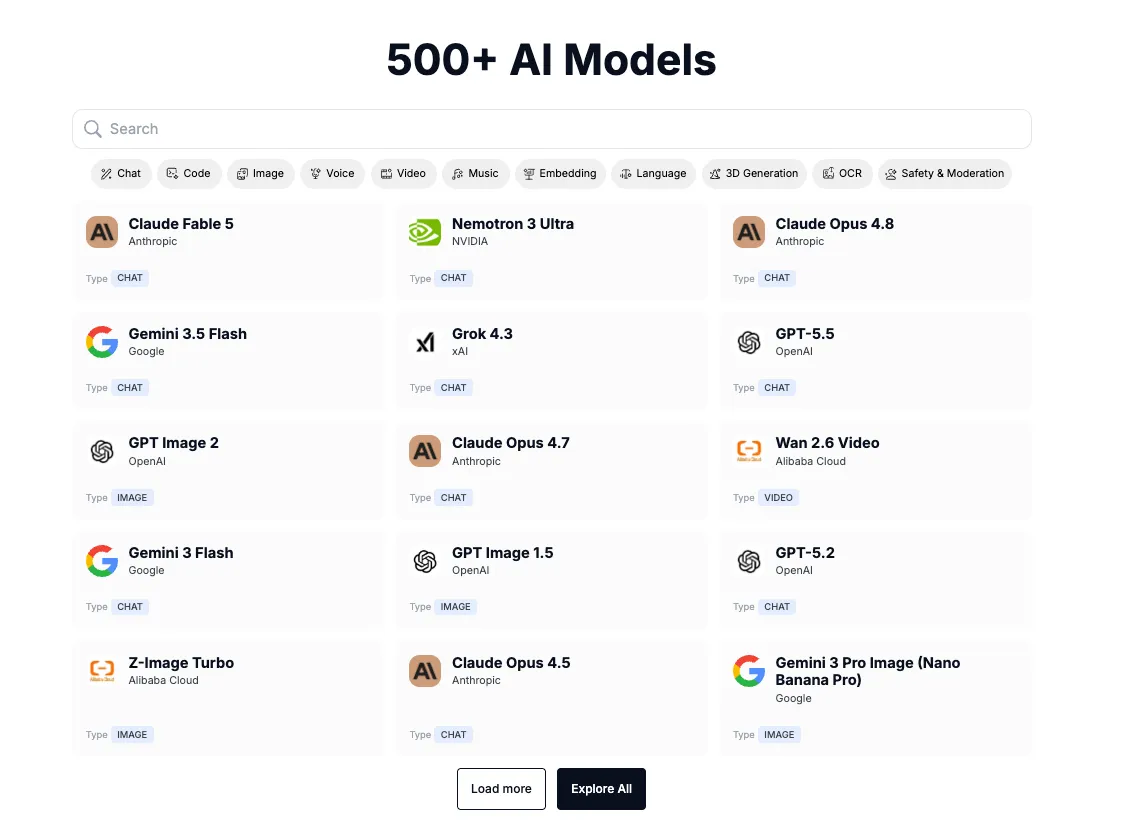Click the IMAGE type tag on Z-Image Turbo
The image size is (1124, 820).
132,735
